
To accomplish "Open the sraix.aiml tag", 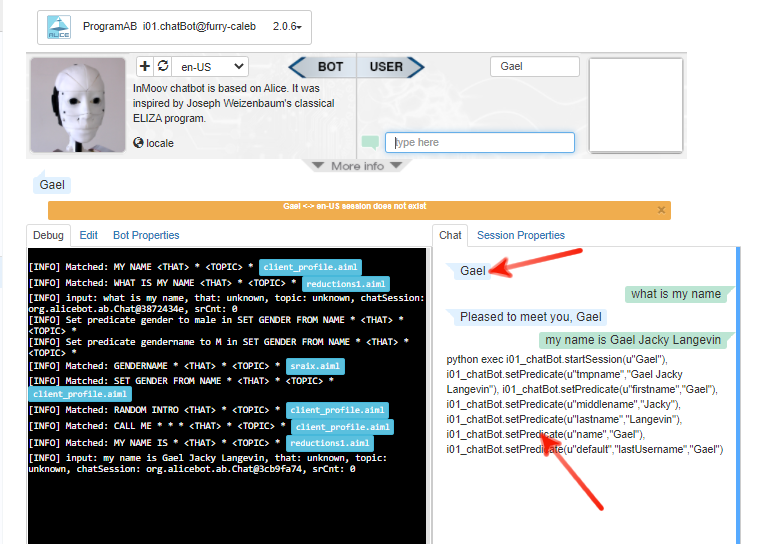I will (315, 366).
